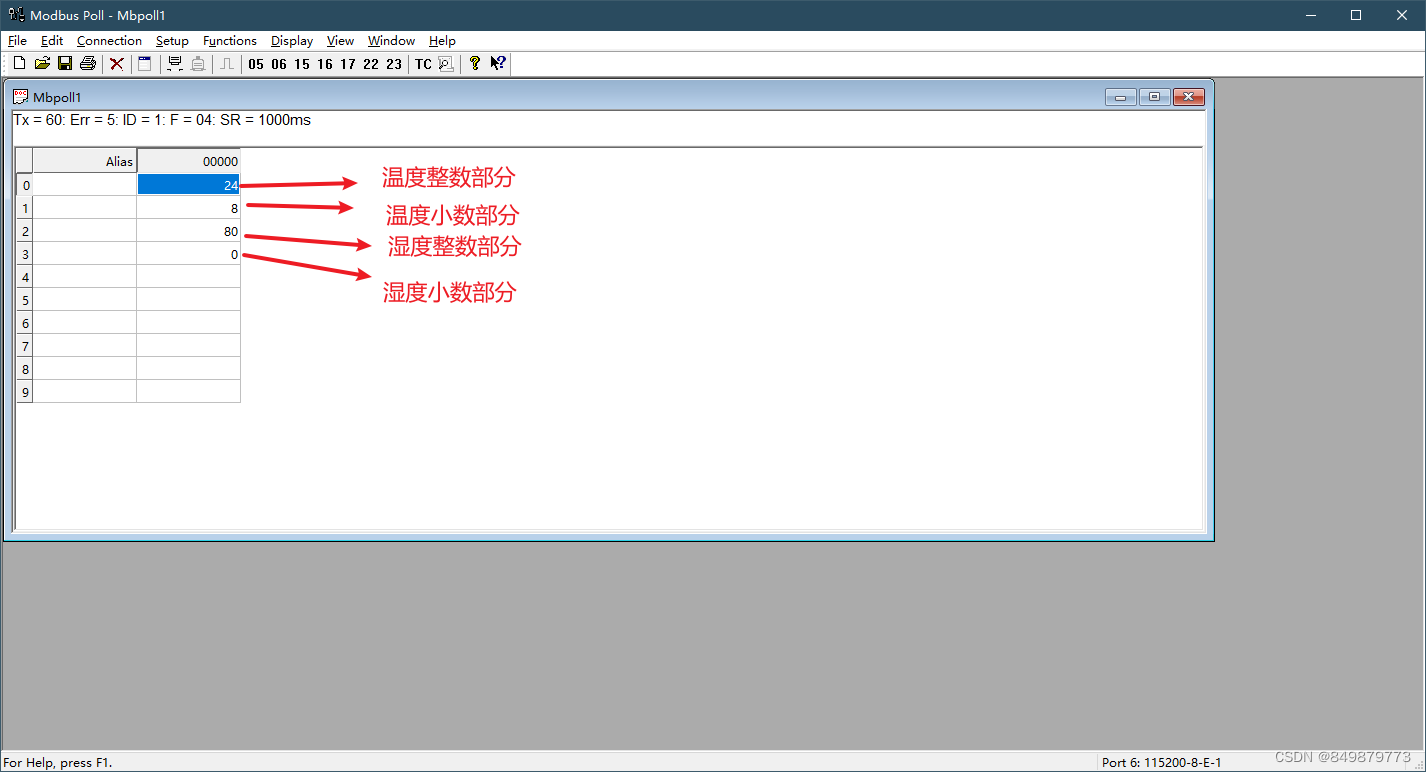Image resolution: width=1426 pixels, height=772 pixels.
Task: Minimize the Modbus Poll main window
Action: [1310, 15]
